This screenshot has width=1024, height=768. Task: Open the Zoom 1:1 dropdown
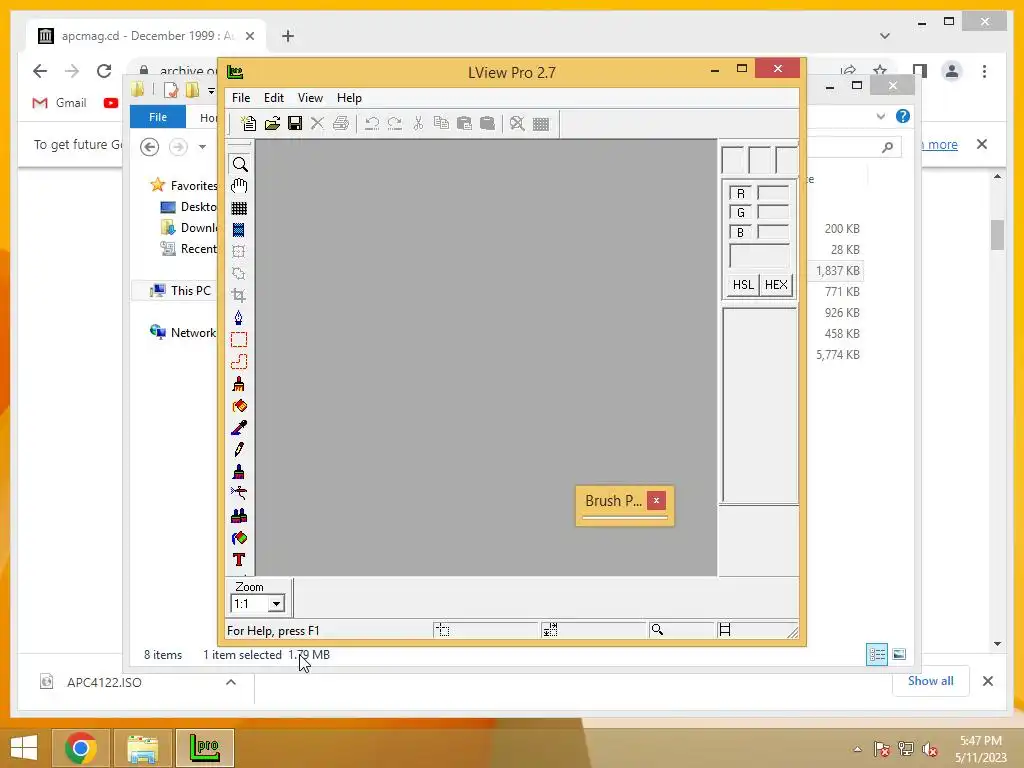pyautogui.click(x=276, y=604)
